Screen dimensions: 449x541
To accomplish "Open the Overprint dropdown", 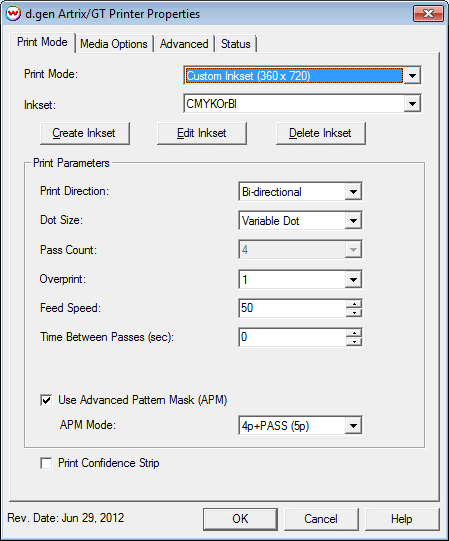I will (353, 279).
